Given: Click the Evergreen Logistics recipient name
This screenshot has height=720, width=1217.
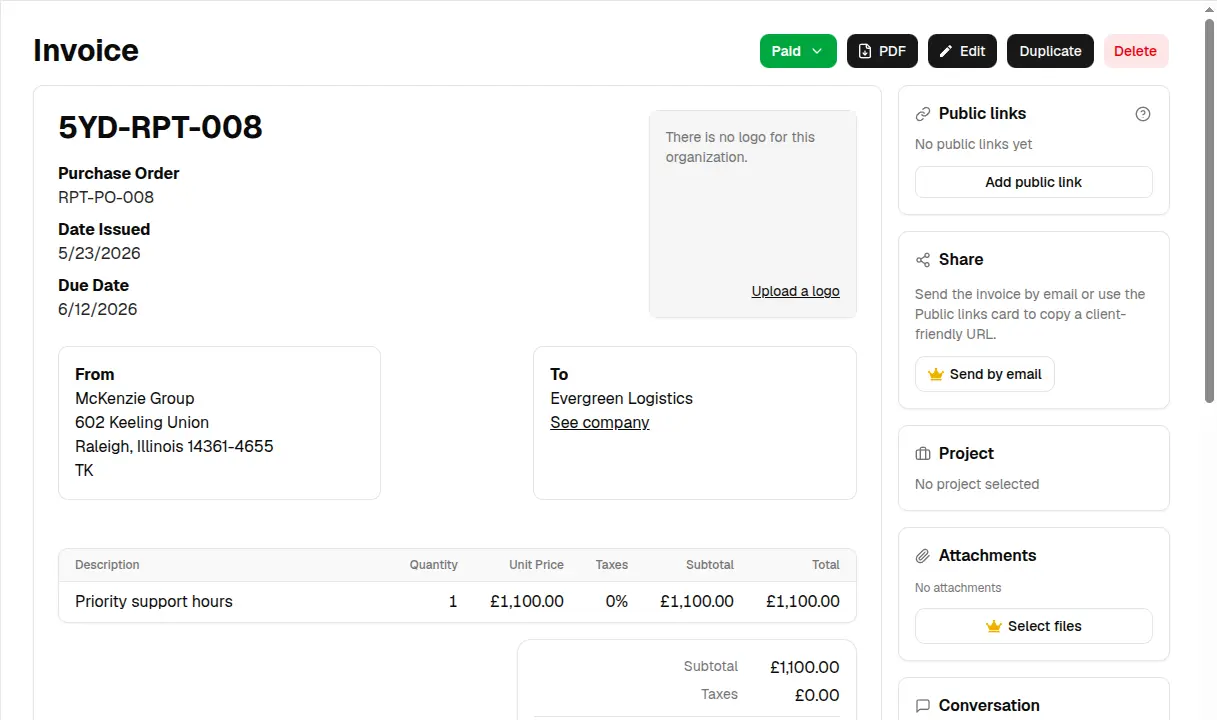Looking at the screenshot, I should (x=621, y=398).
